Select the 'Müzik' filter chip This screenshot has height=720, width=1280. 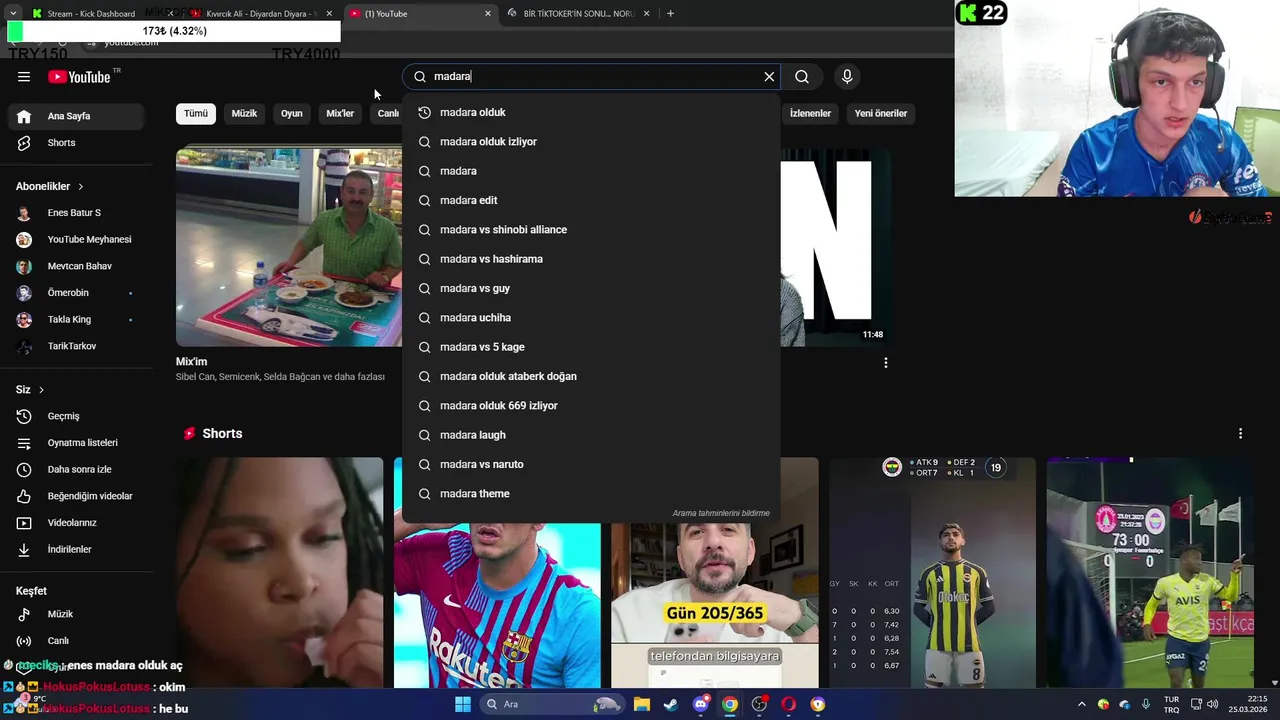(244, 114)
